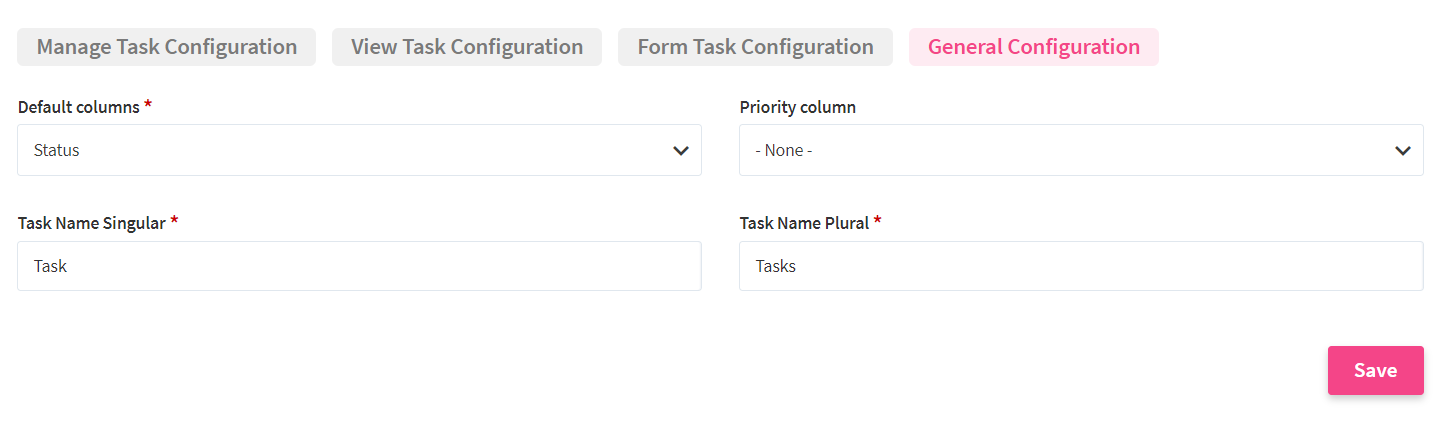The width and height of the screenshot is (1441, 431).
Task: Save the general configuration
Action: coord(1375,370)
